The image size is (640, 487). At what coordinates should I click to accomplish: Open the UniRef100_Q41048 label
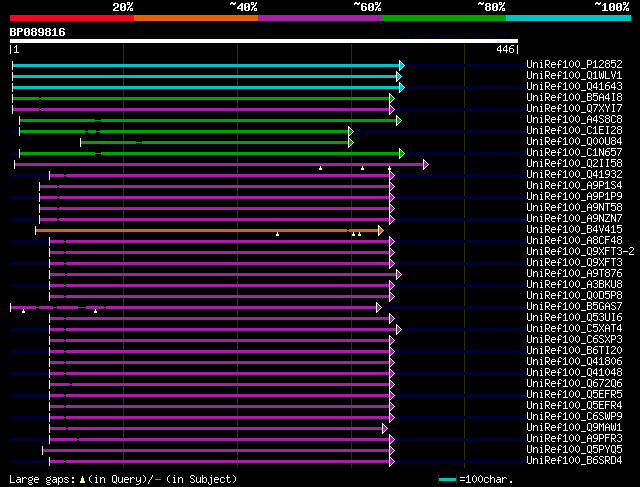(x=574, y=373)
